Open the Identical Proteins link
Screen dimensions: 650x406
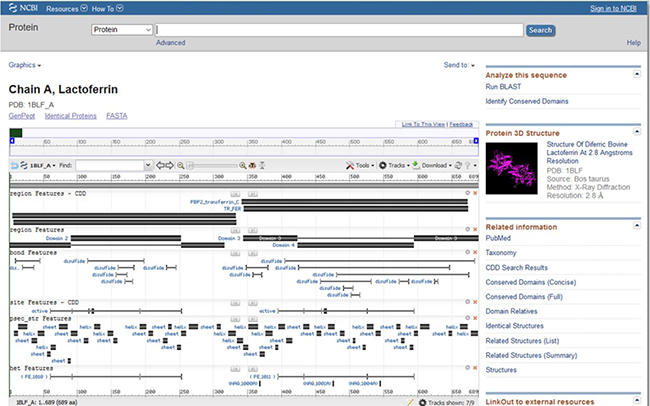coord(70,116)
